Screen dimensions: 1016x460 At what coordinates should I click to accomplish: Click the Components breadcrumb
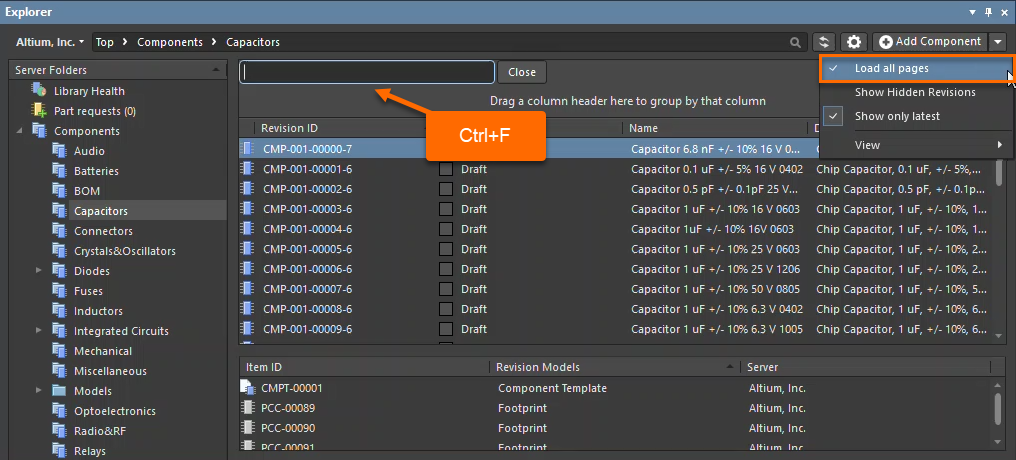pos(170,42)
